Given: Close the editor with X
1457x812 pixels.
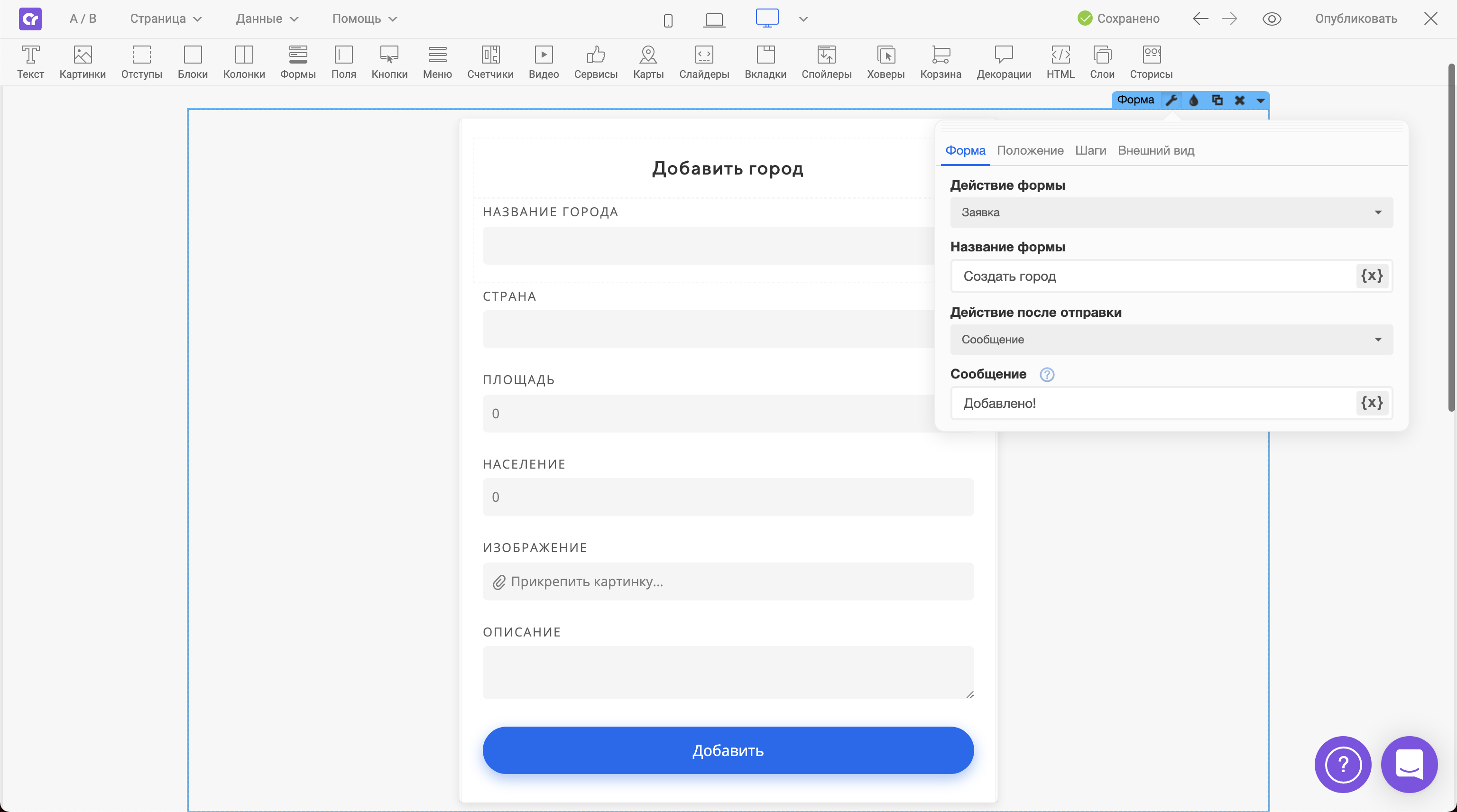Looking at the screenshot, I should click(1430, 18).
